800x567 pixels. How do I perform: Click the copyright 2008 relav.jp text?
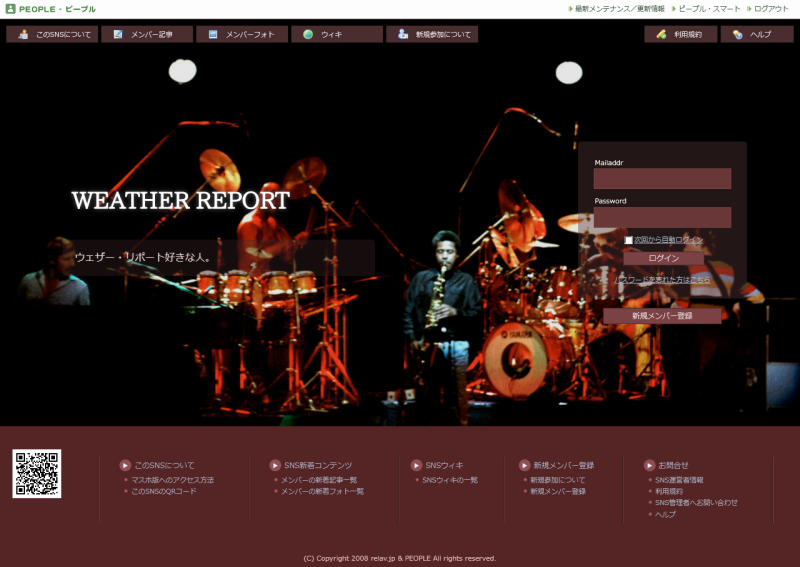399,558
